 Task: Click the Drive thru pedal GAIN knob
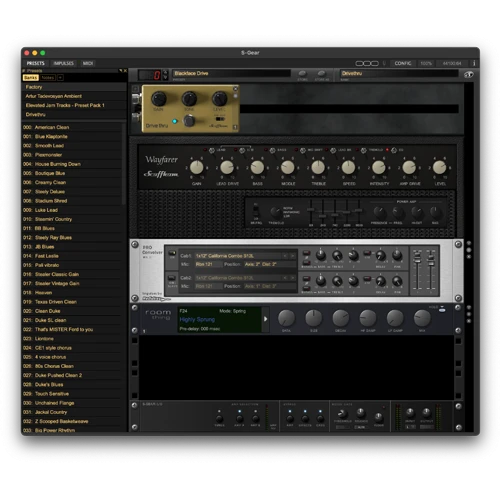tap(159, 98)
